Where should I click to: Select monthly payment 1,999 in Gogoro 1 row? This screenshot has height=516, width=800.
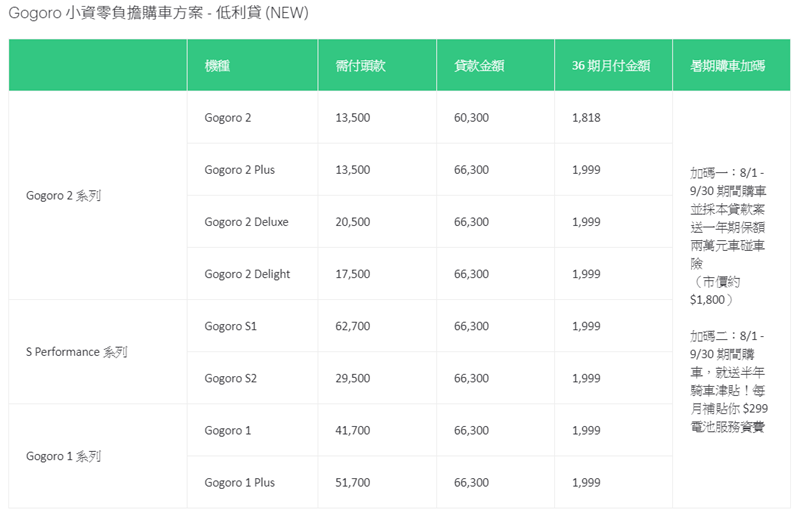(x=586, y=430)
